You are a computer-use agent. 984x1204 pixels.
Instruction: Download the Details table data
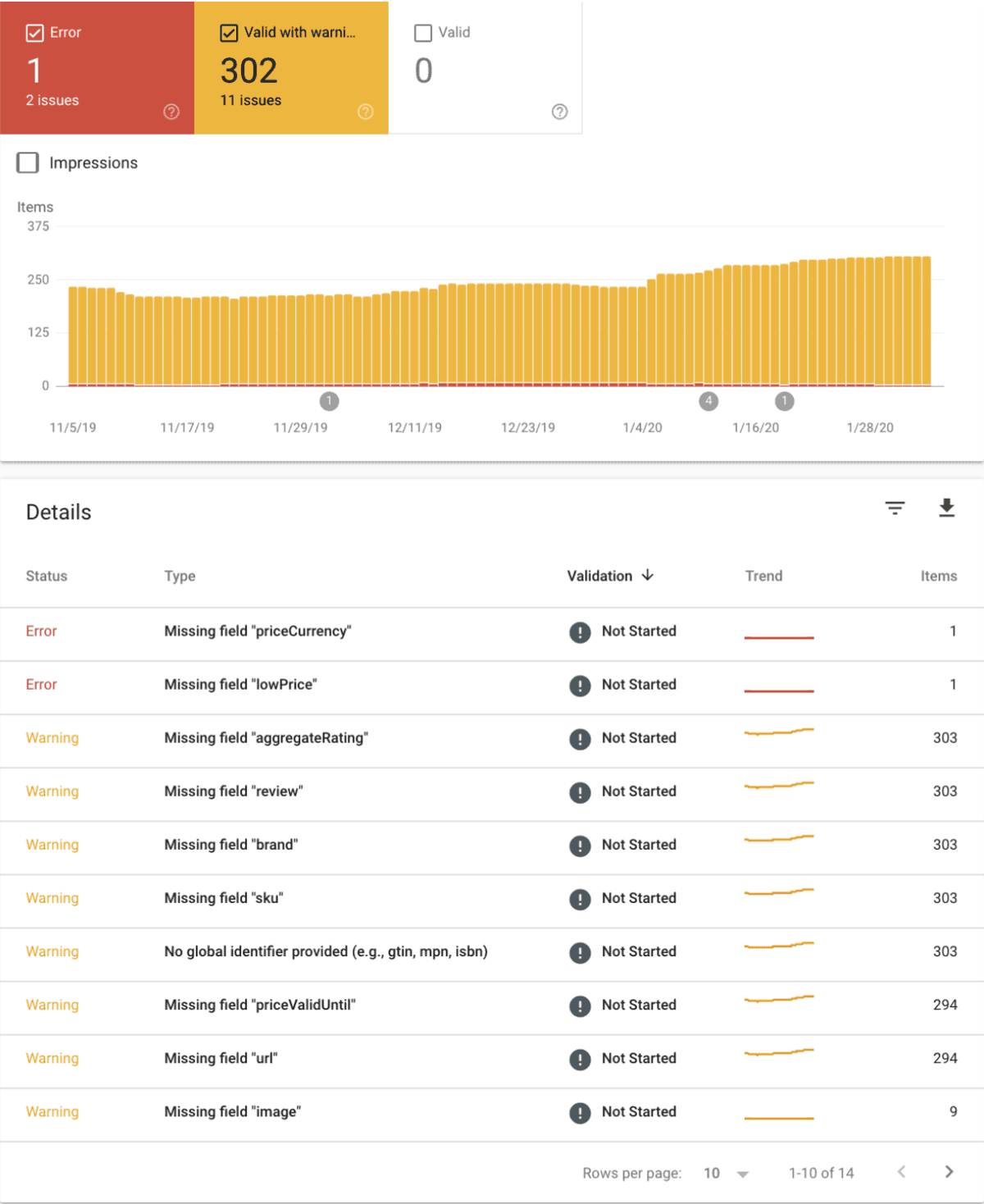(947, 509)
